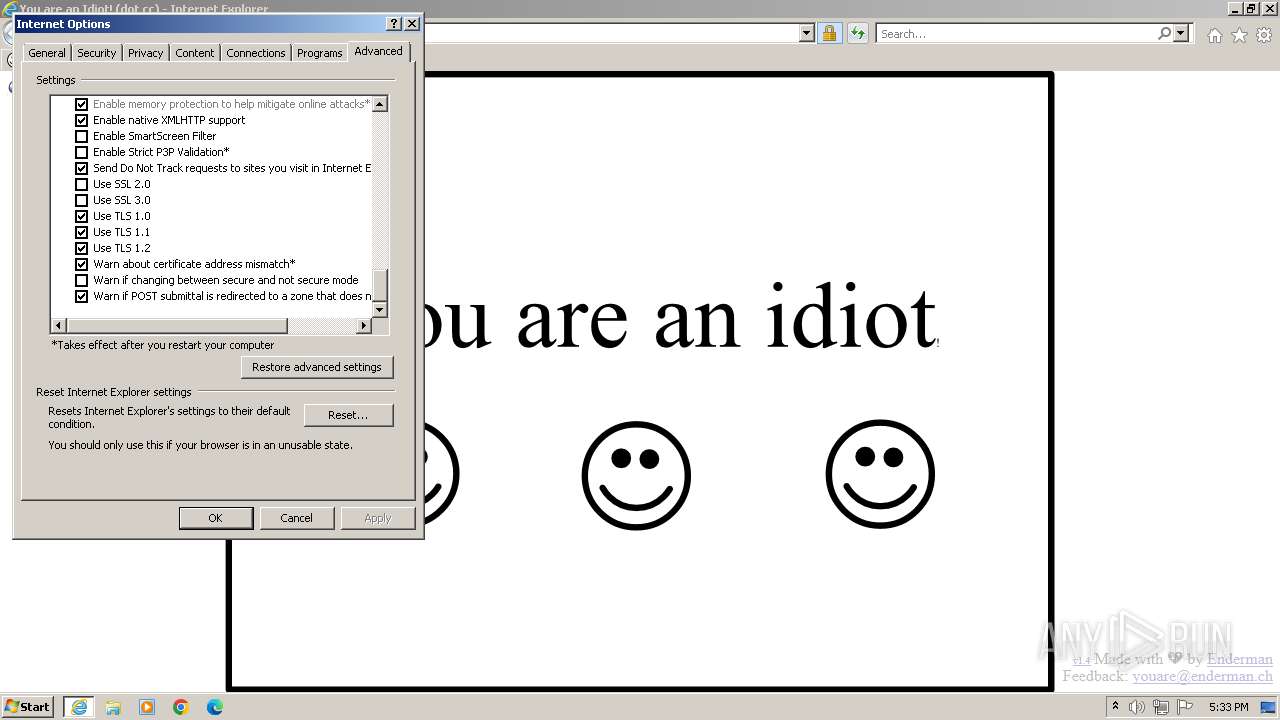Enable Use SSL 3.0 checkbox
Screen dimensions: 1280x720
point(82,200)
